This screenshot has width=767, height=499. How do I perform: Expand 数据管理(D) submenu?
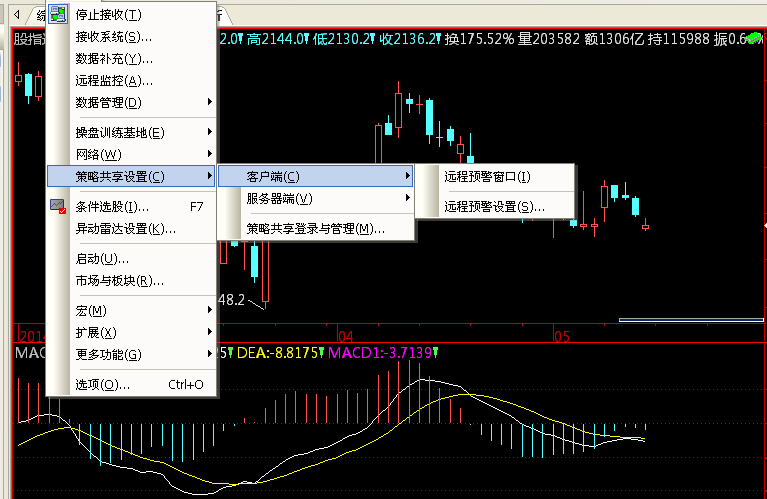(131, 102)
